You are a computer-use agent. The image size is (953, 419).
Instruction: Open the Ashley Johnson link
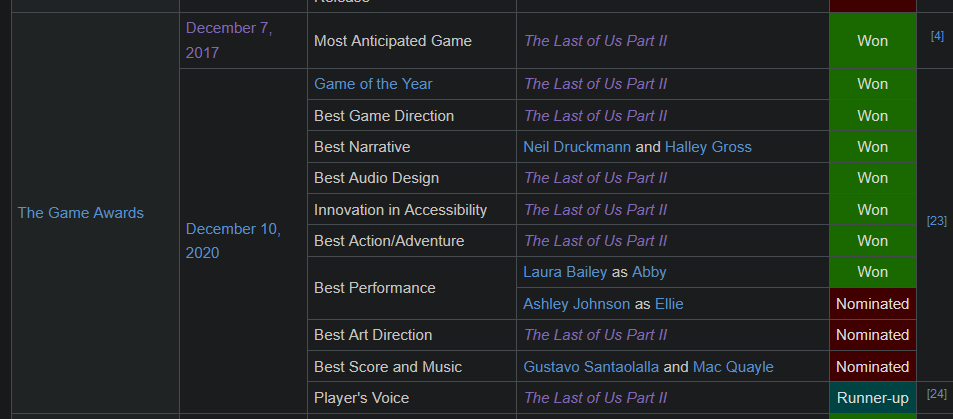point(577,303)
